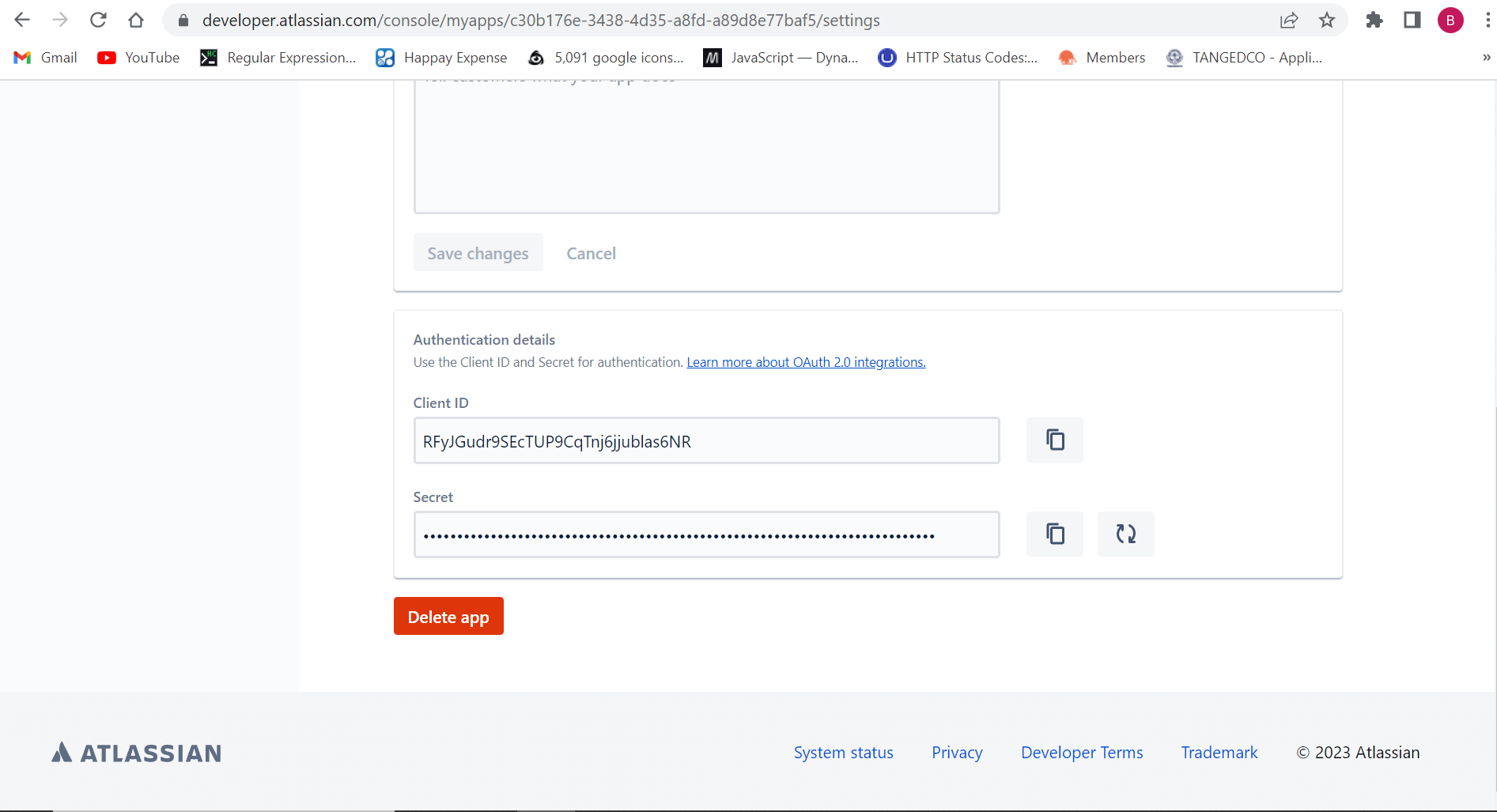
Task: Open HTTP Status Codes bookmark
Action: (x=958, y=57)
